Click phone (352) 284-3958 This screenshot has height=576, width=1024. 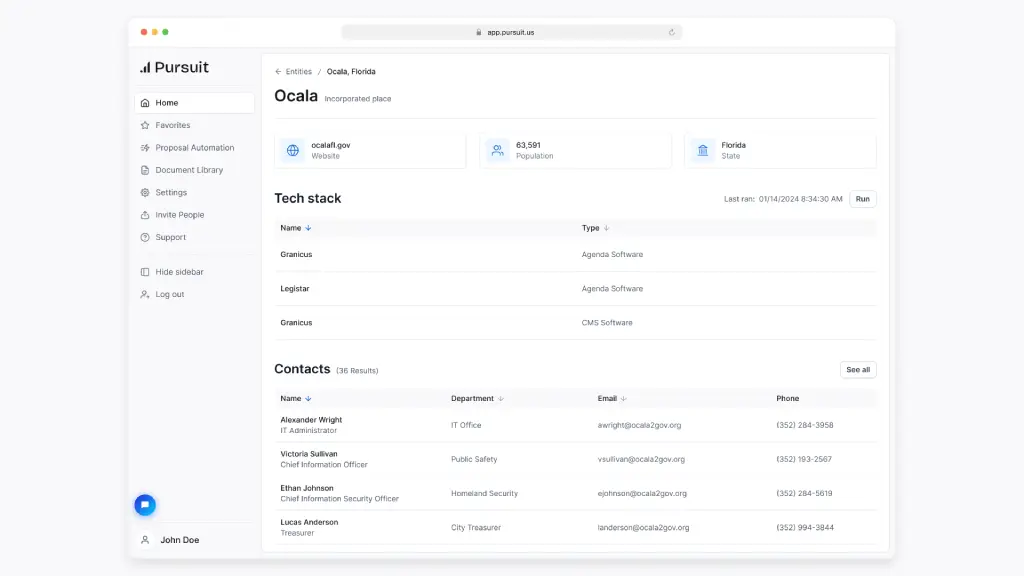coord(805,425)
